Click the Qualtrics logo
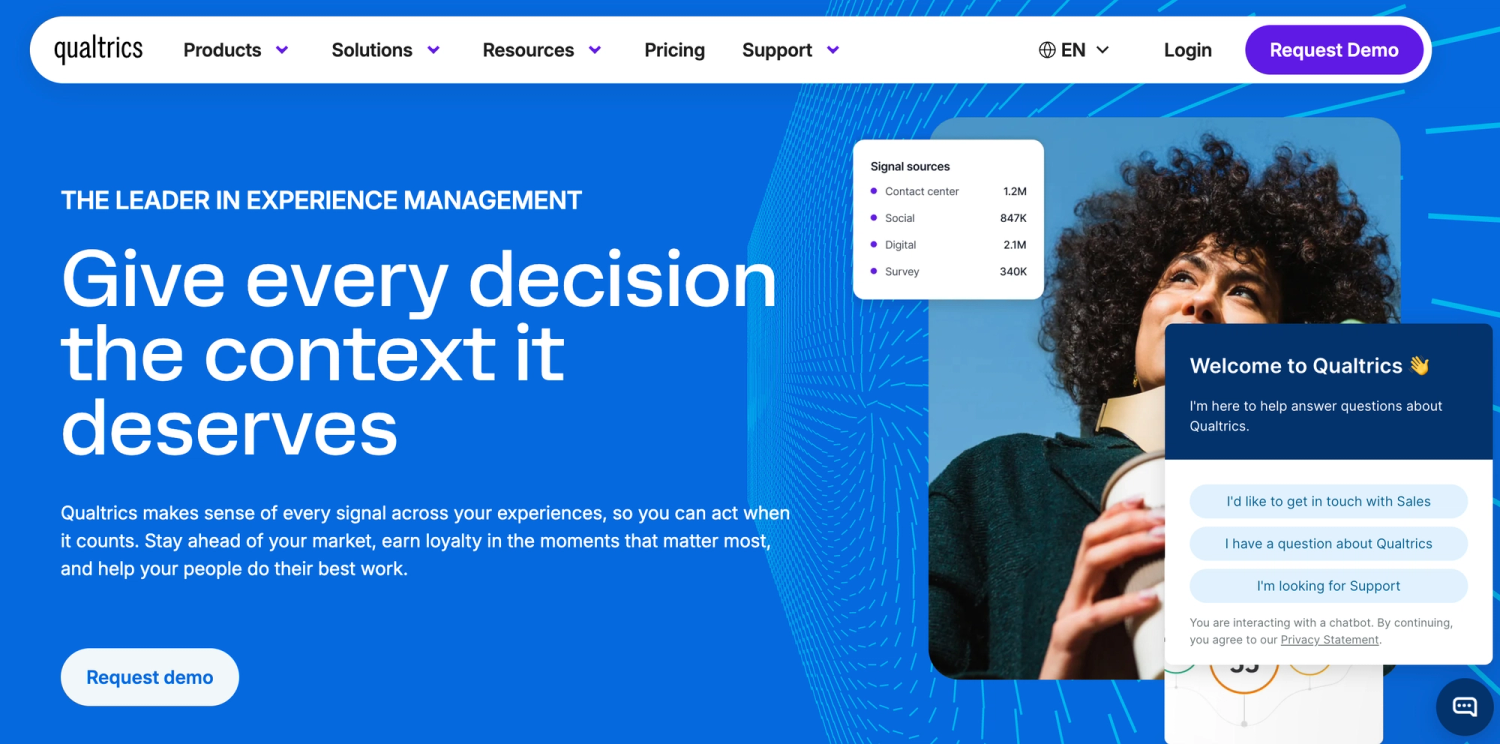 pyautogui.click(x=97, y=49)
